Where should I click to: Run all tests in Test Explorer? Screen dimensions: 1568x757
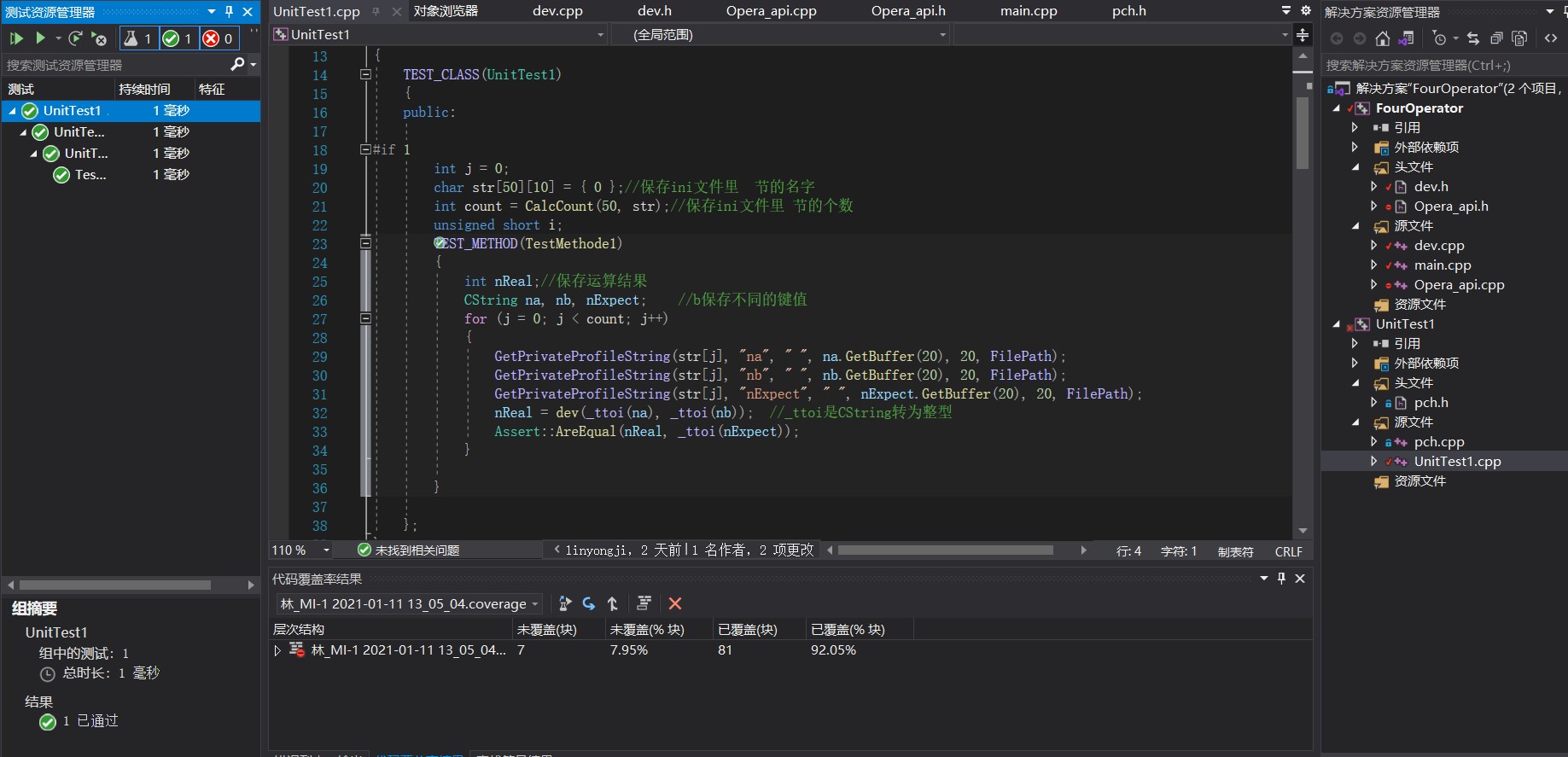16,38
